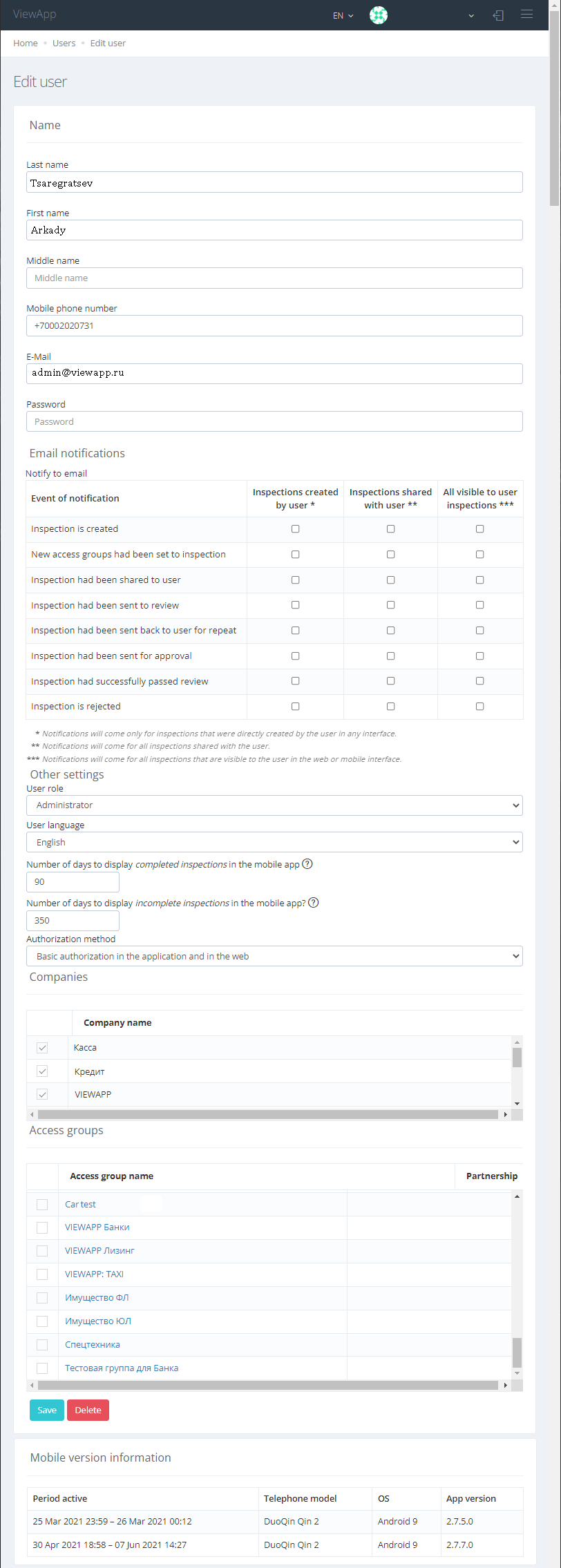
Task: Click the Access groups list scroll-down arrow
Action: [x=517, y=1373]
